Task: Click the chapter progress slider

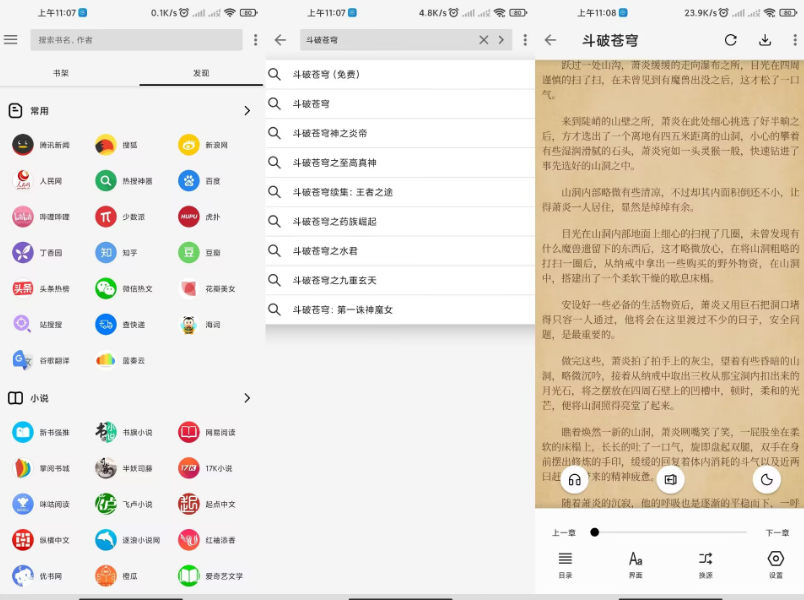Action: click(670, 533)
